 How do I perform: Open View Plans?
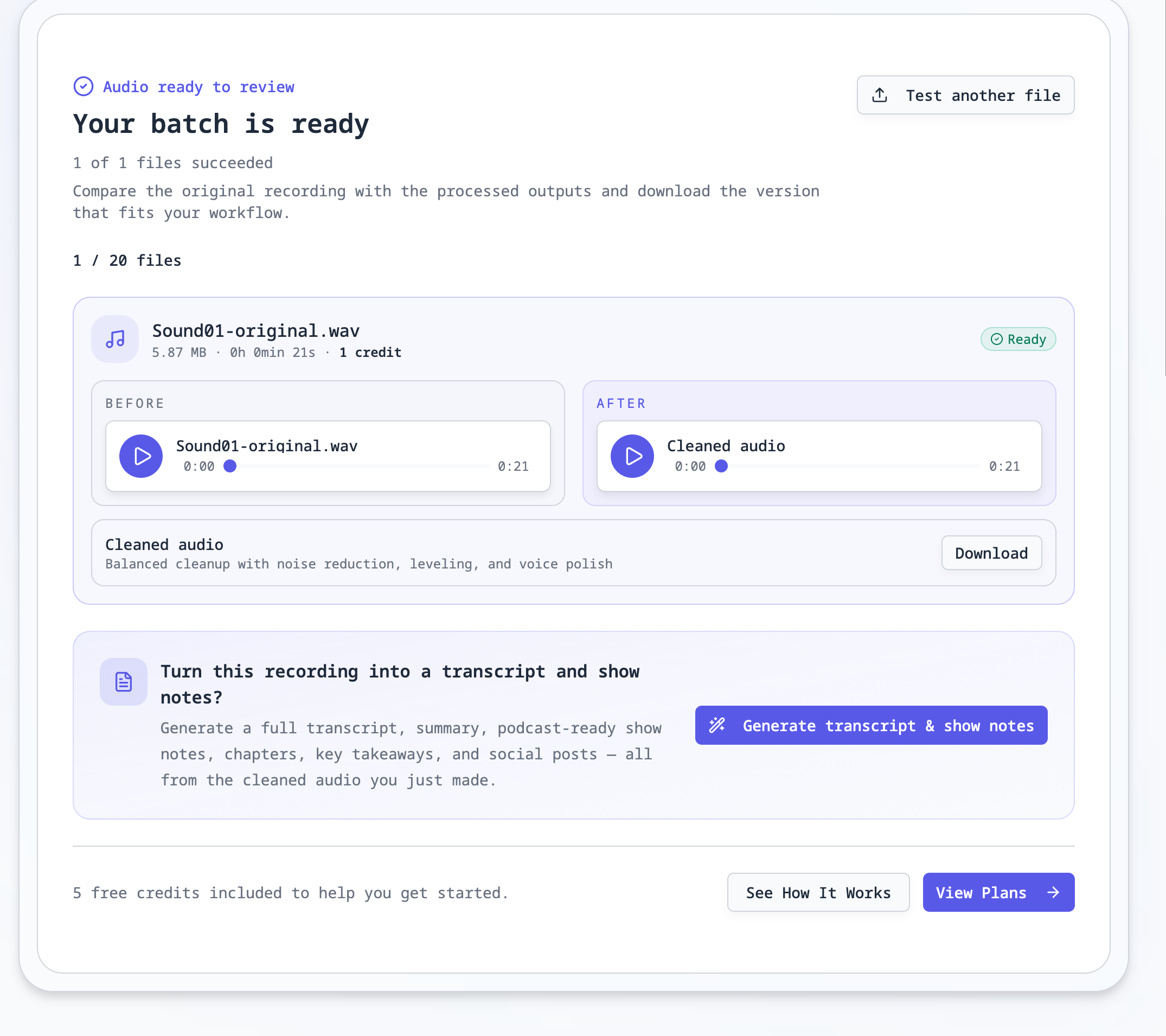(998, 892)
